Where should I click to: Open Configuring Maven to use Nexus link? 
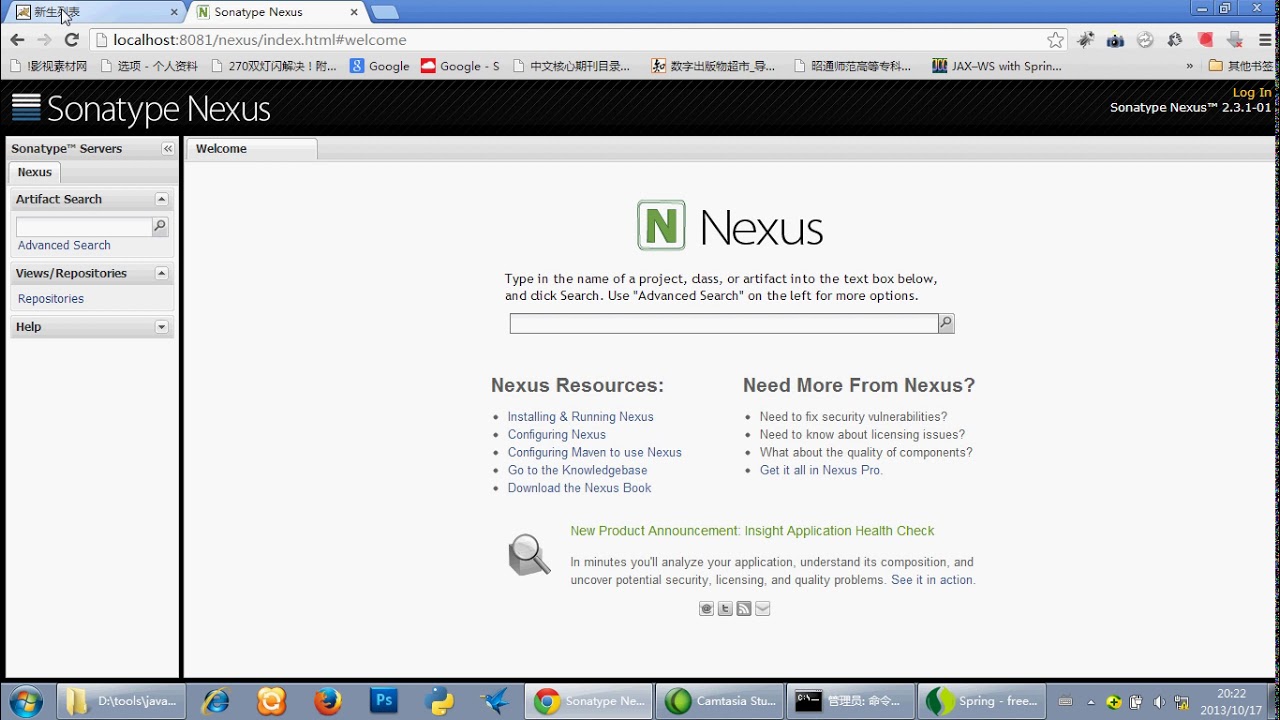(594, 453)
